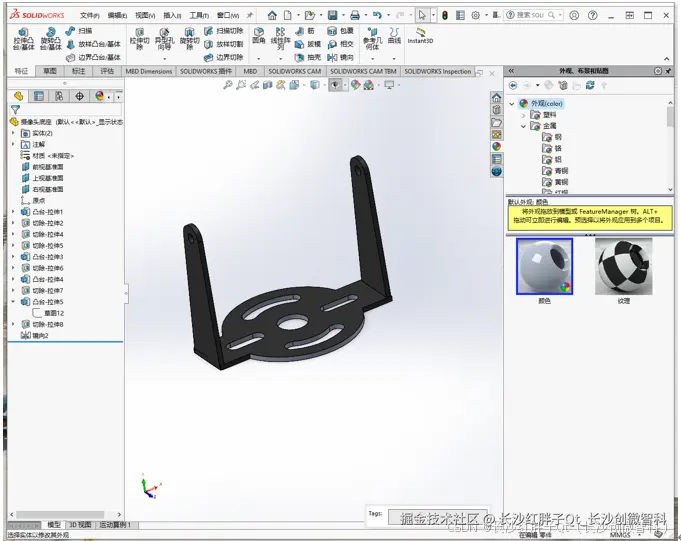Collapse the 金属 metals appearance folder
The height and width of the screenshot is (541, 681).
point(523,126)
